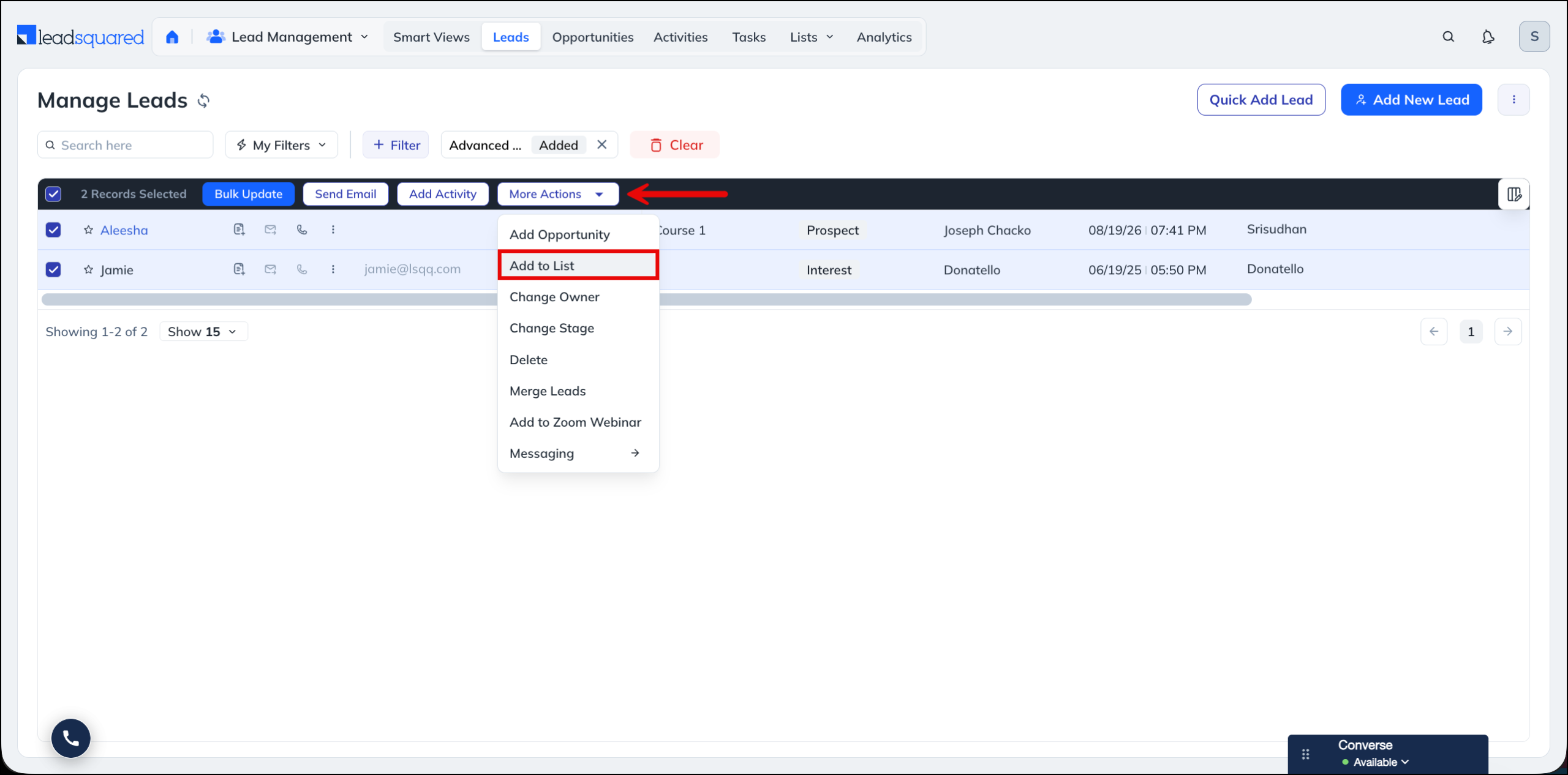The width and height of the screenshot is (1568, 775).
Task: Remove the Advanced Added filter chip
Action: click(602, 145)
